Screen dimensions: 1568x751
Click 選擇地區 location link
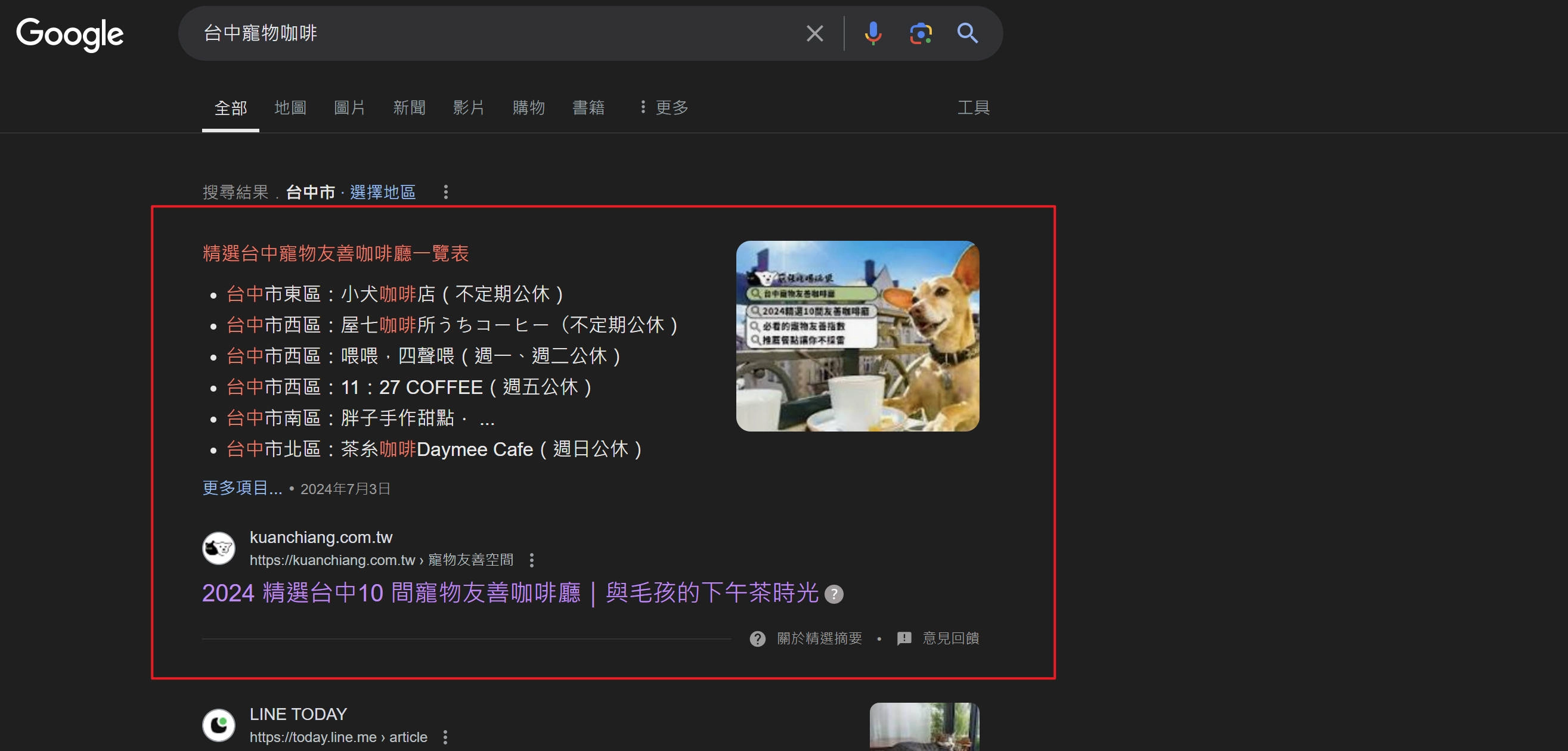(x=382, y=193)
